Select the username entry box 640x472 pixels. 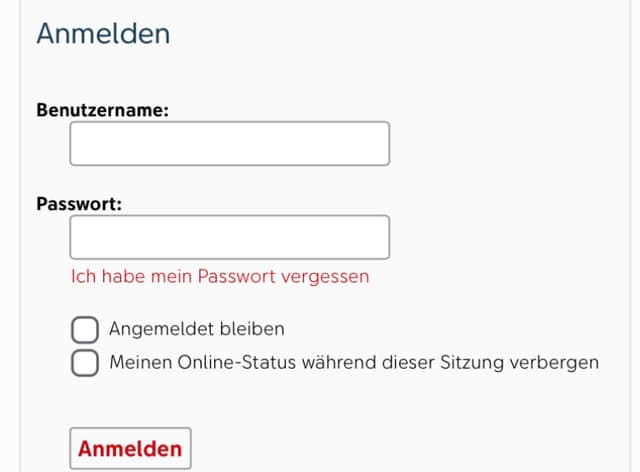pyautogui.click(x=229, y=144)
